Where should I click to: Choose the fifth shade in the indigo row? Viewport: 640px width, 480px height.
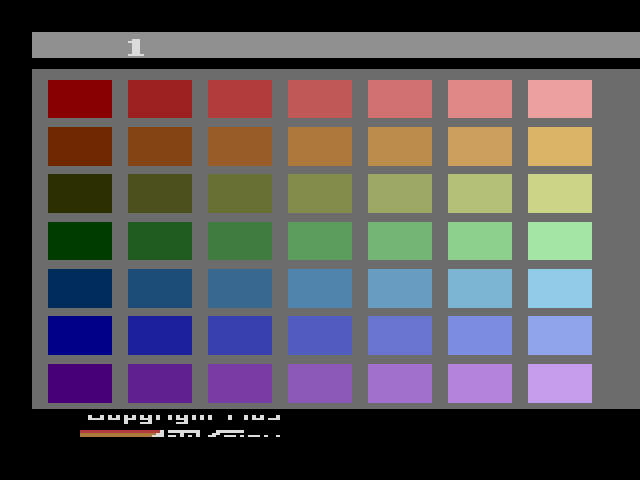(400, 336)
